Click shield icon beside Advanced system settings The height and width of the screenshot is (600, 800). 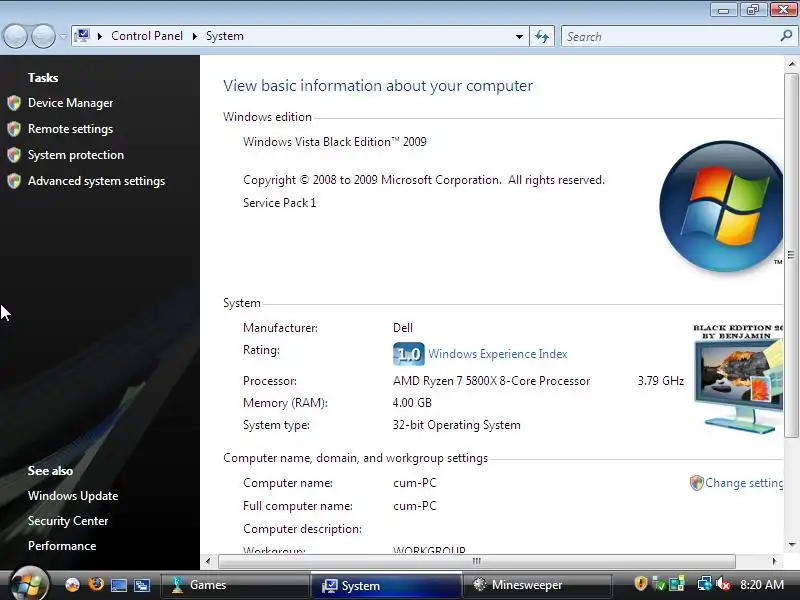(x=14, y=181)
